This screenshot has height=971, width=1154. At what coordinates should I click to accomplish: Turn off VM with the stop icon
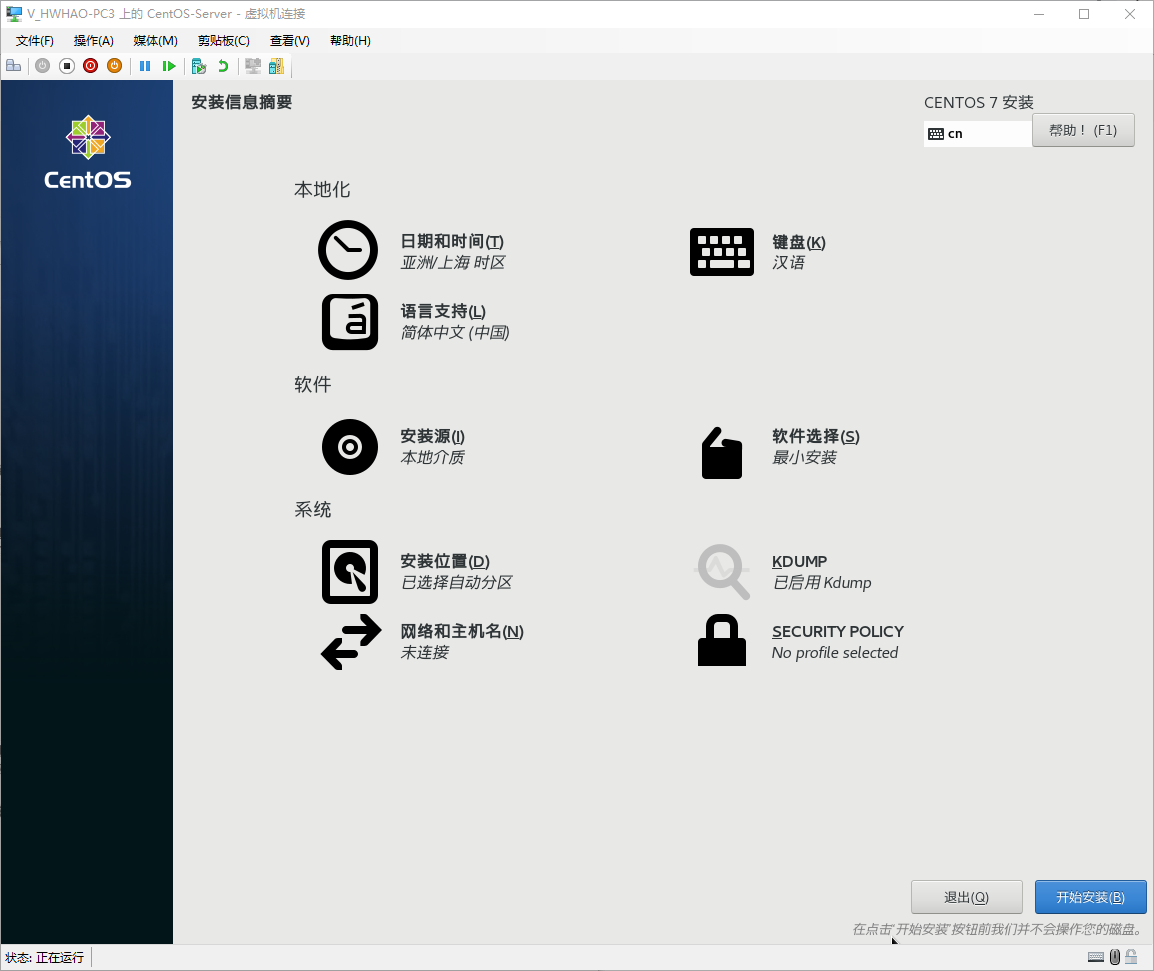[67, 66]
